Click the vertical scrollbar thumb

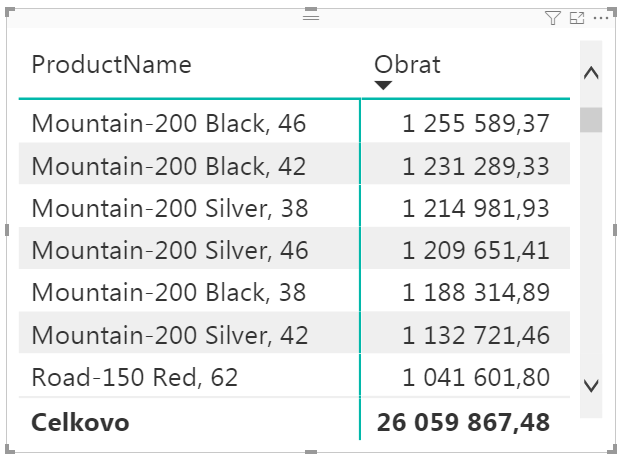(591, 120)
